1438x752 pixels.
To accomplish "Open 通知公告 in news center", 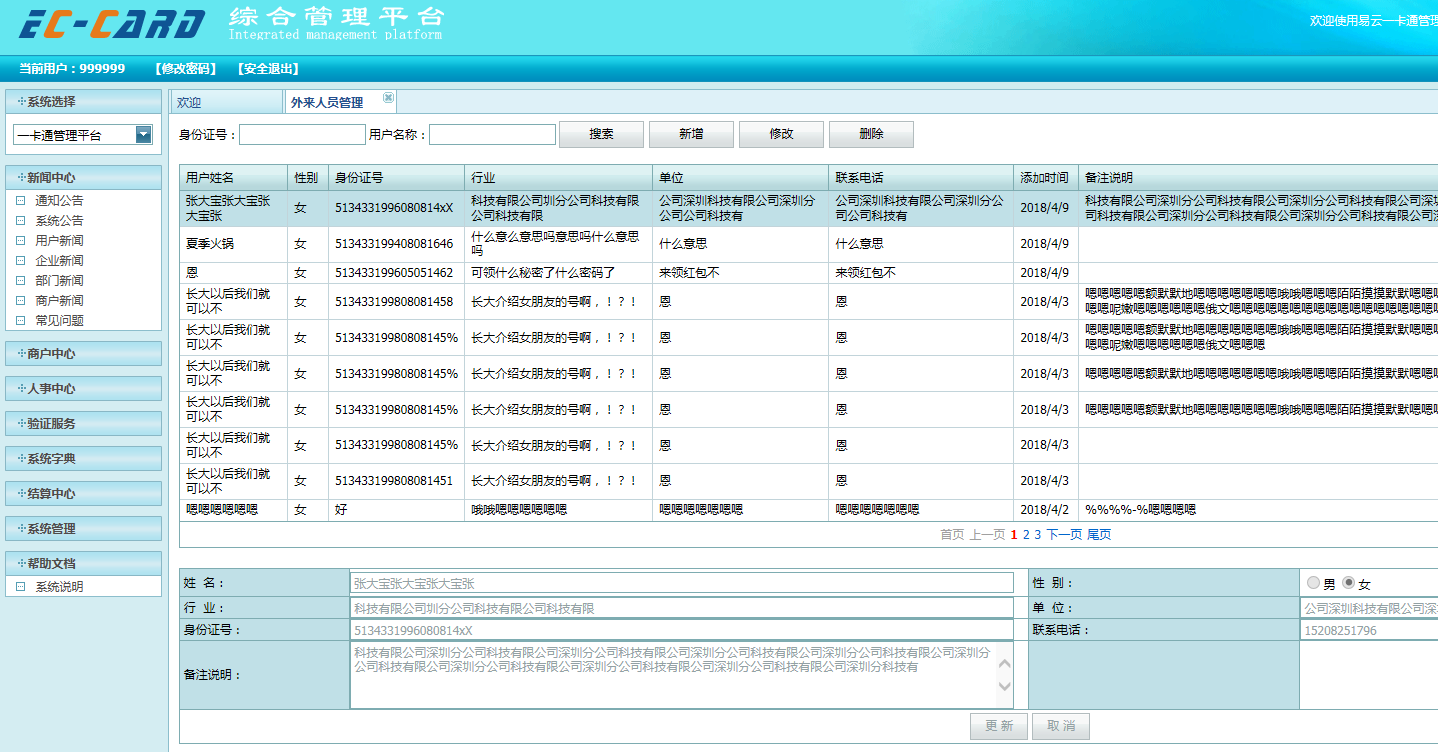I will 60,201.
